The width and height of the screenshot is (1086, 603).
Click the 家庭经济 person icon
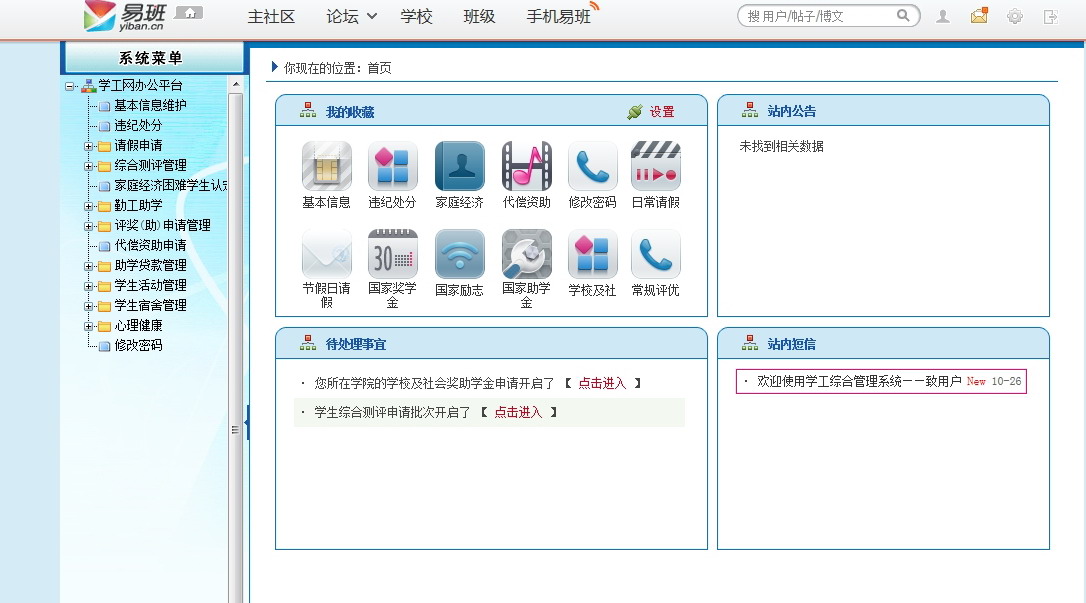[x=459, y=166]
